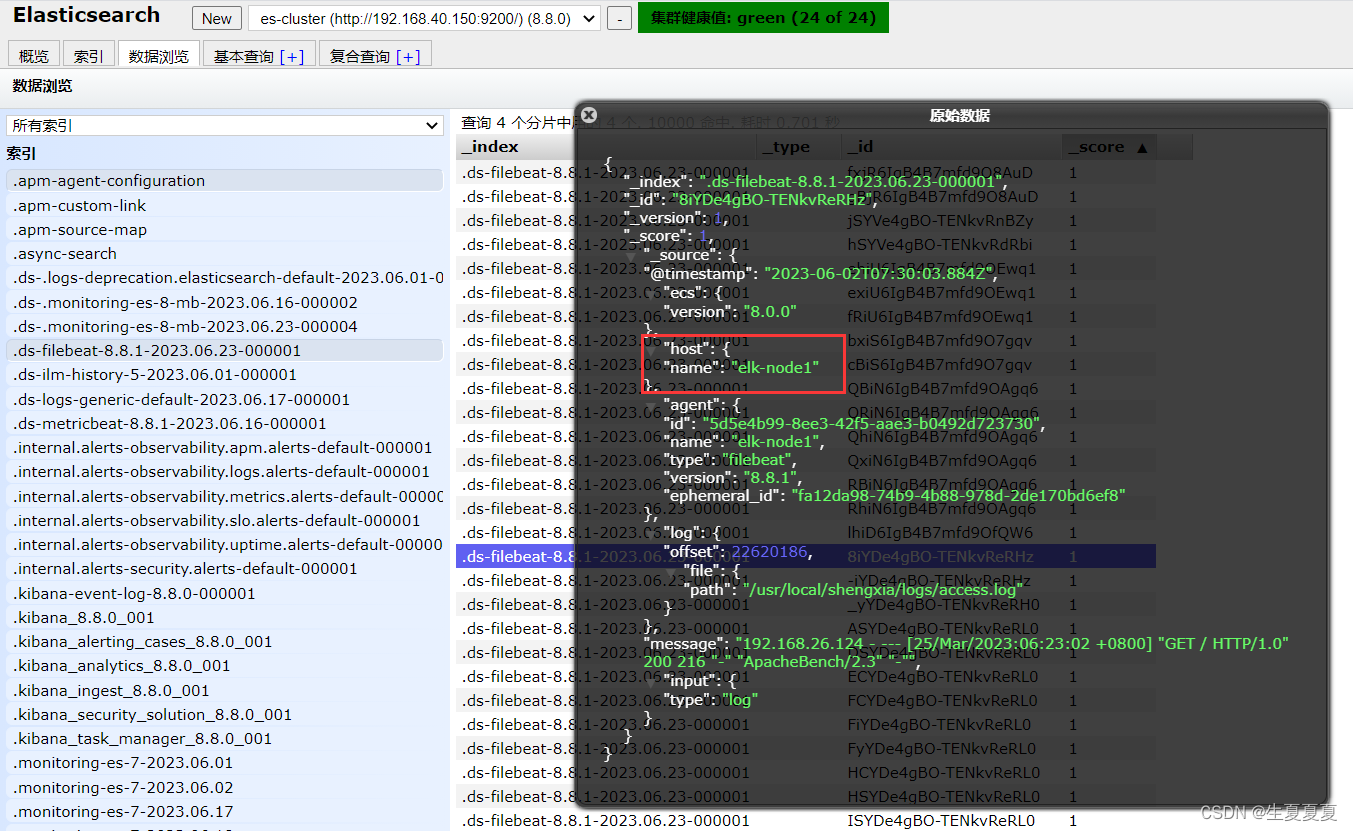
Task: Add new 复合查询 tab with [+]
Action: (x=408, y=57)
